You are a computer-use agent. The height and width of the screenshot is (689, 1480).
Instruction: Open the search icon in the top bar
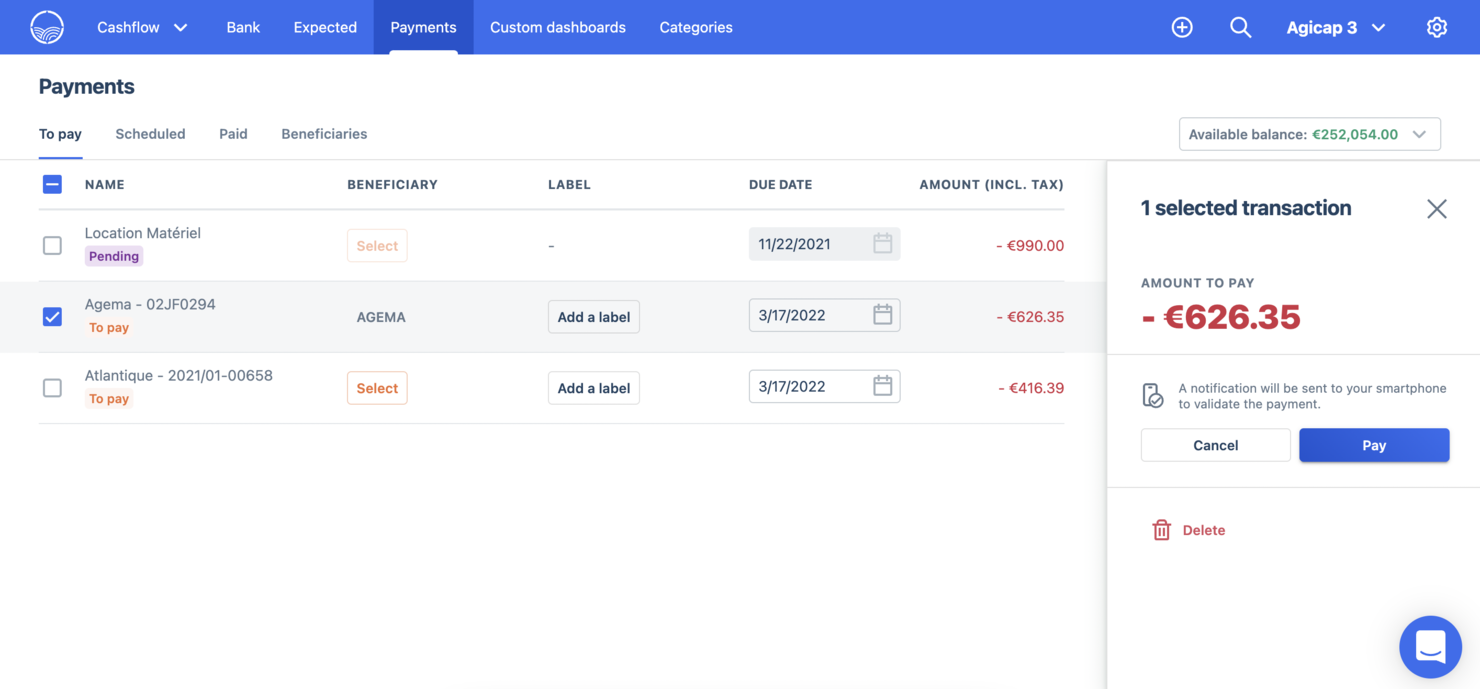pyautogui.click(x=1240, y=27)
